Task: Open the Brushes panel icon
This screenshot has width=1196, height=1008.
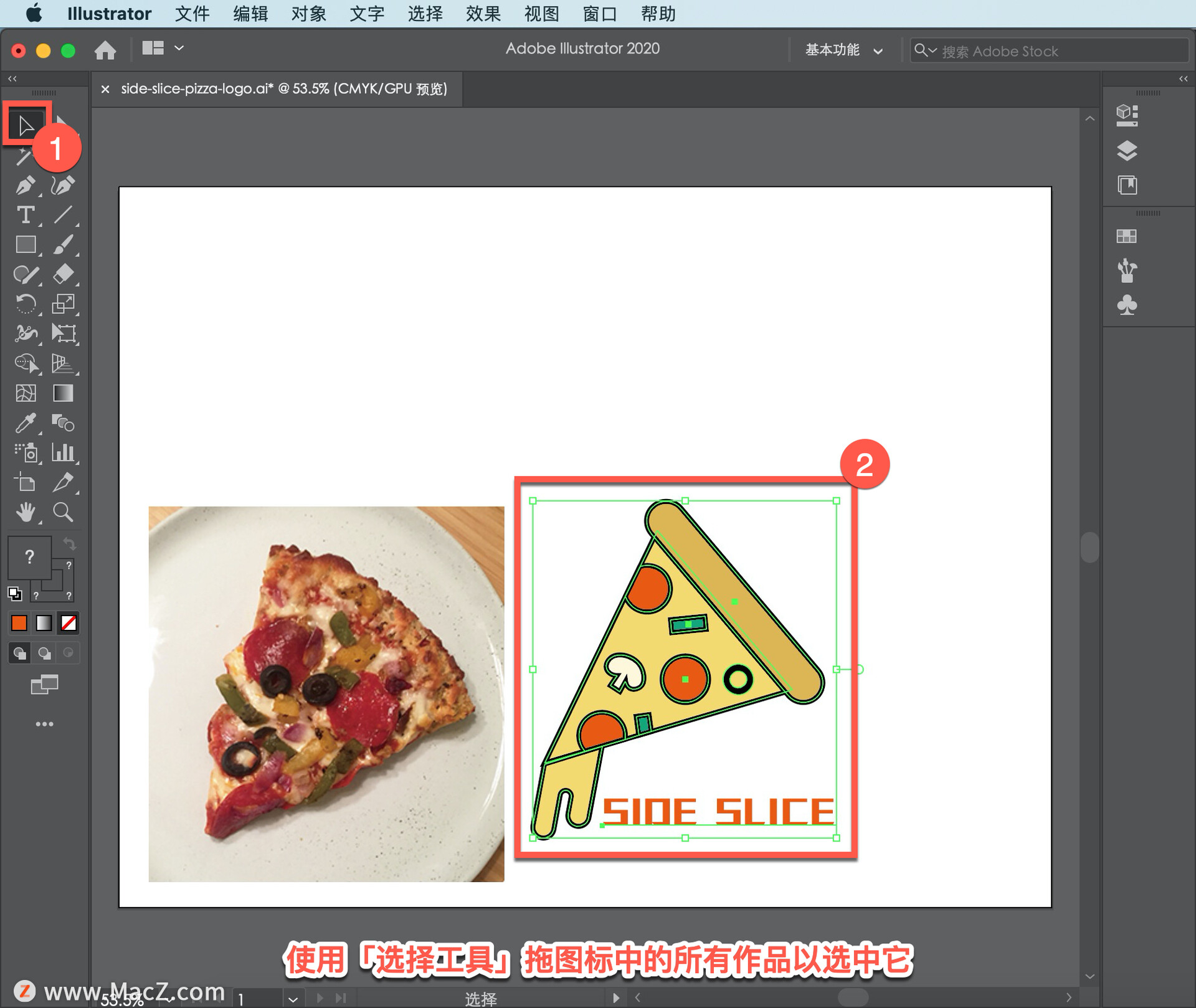Action: point(1127,270)
